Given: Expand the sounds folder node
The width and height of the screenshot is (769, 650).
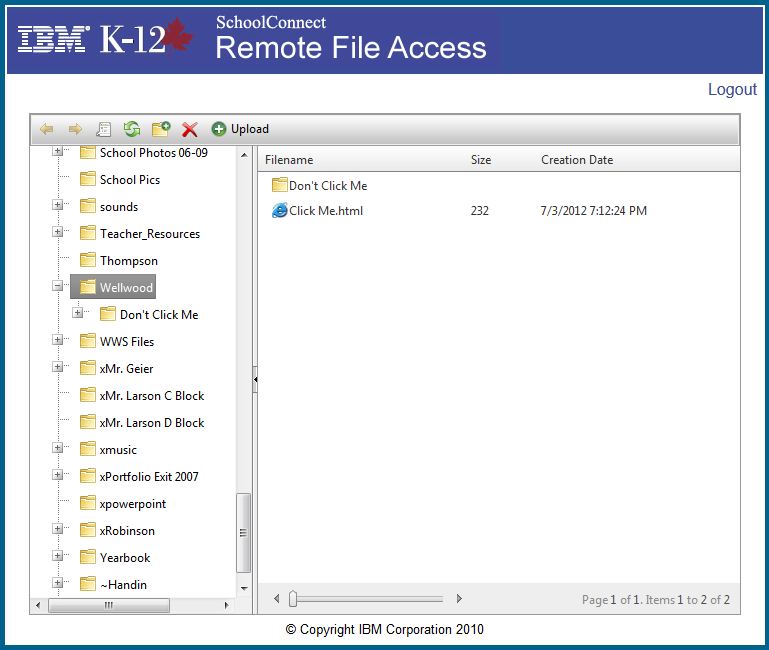Looking at the screenshot, I should point(58,205).
